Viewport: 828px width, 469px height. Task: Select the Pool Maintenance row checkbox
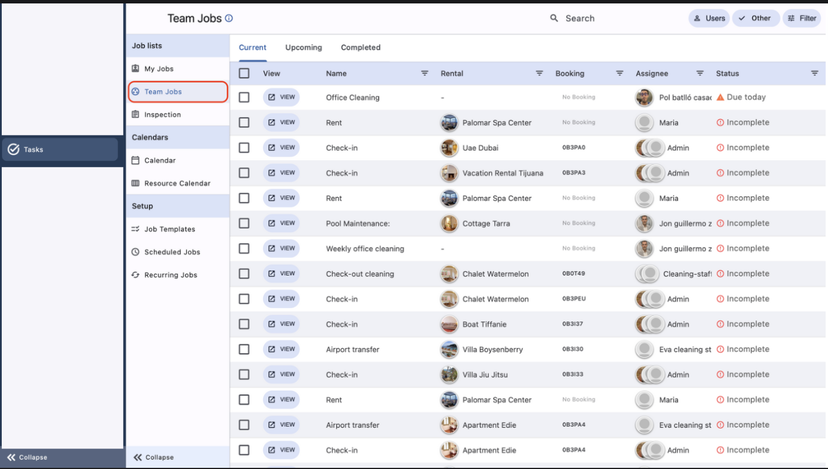point(244,223)
